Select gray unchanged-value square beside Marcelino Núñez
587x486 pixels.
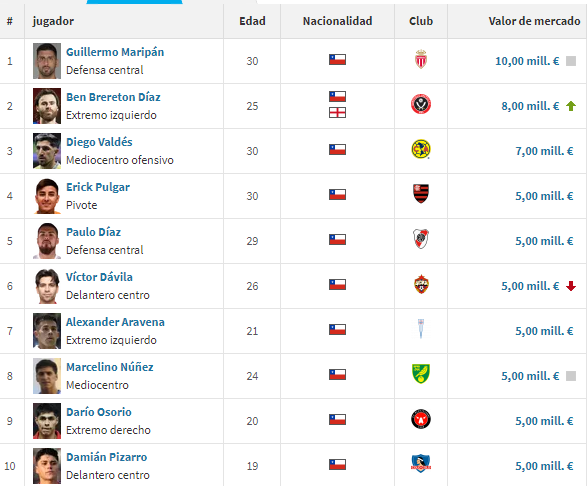click(571, 376)
